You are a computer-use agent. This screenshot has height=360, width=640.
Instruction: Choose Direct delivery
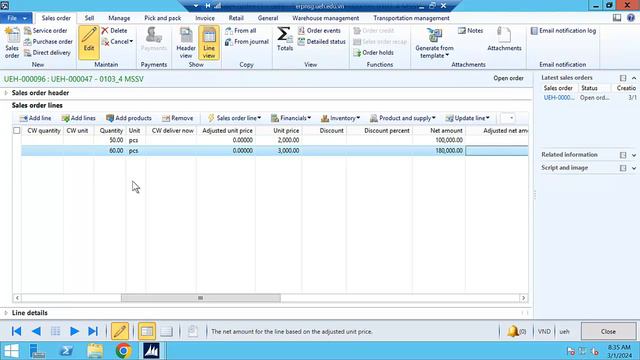tap(47, 53)
